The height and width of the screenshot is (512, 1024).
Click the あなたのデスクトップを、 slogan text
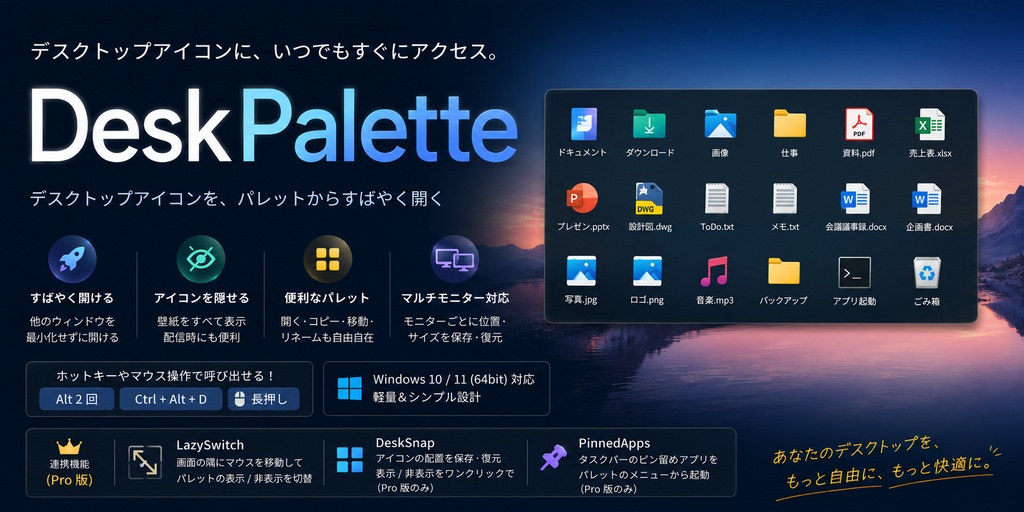(856, 453)
